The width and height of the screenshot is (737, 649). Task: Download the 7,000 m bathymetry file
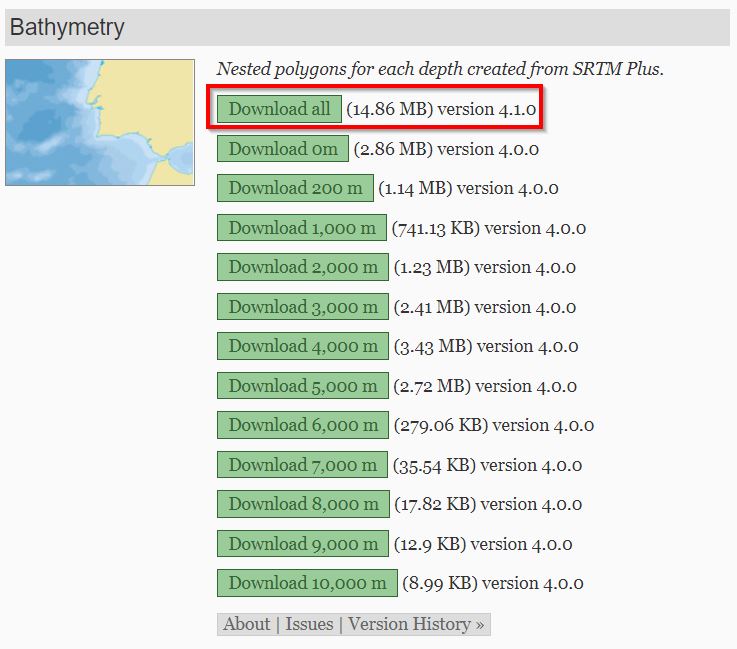coord(303,465)
